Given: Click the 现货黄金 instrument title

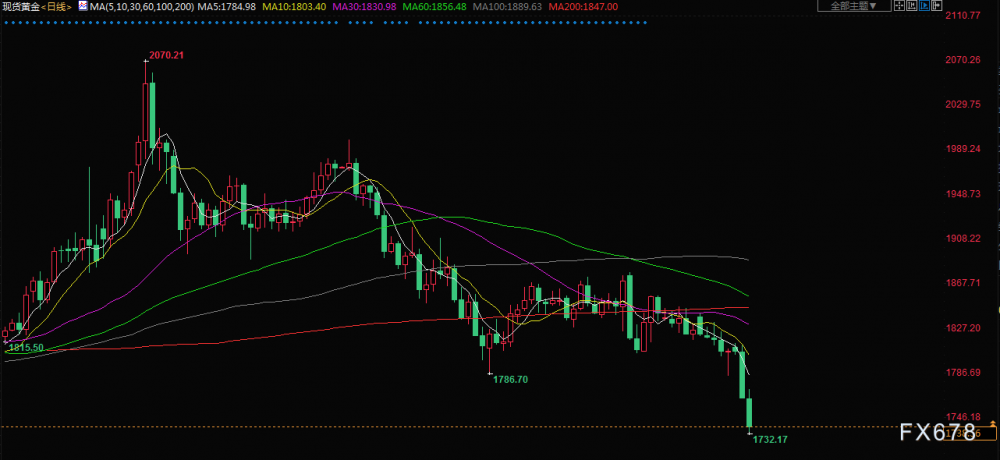Looking at the screenshot, I should [x=20, y=6].
